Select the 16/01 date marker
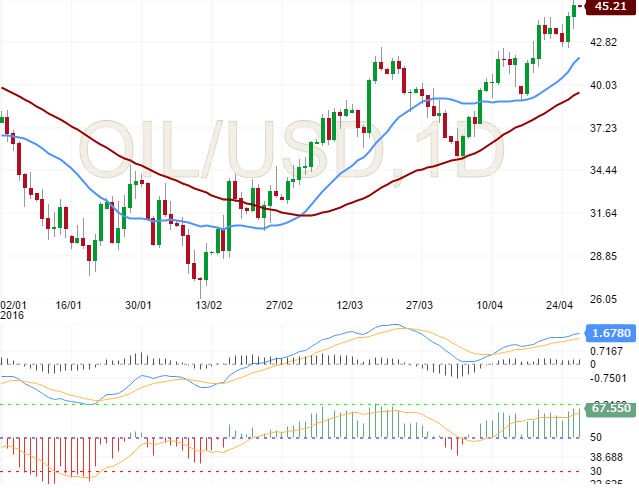This screenshot has width=639, height=488. click(69, 304)
